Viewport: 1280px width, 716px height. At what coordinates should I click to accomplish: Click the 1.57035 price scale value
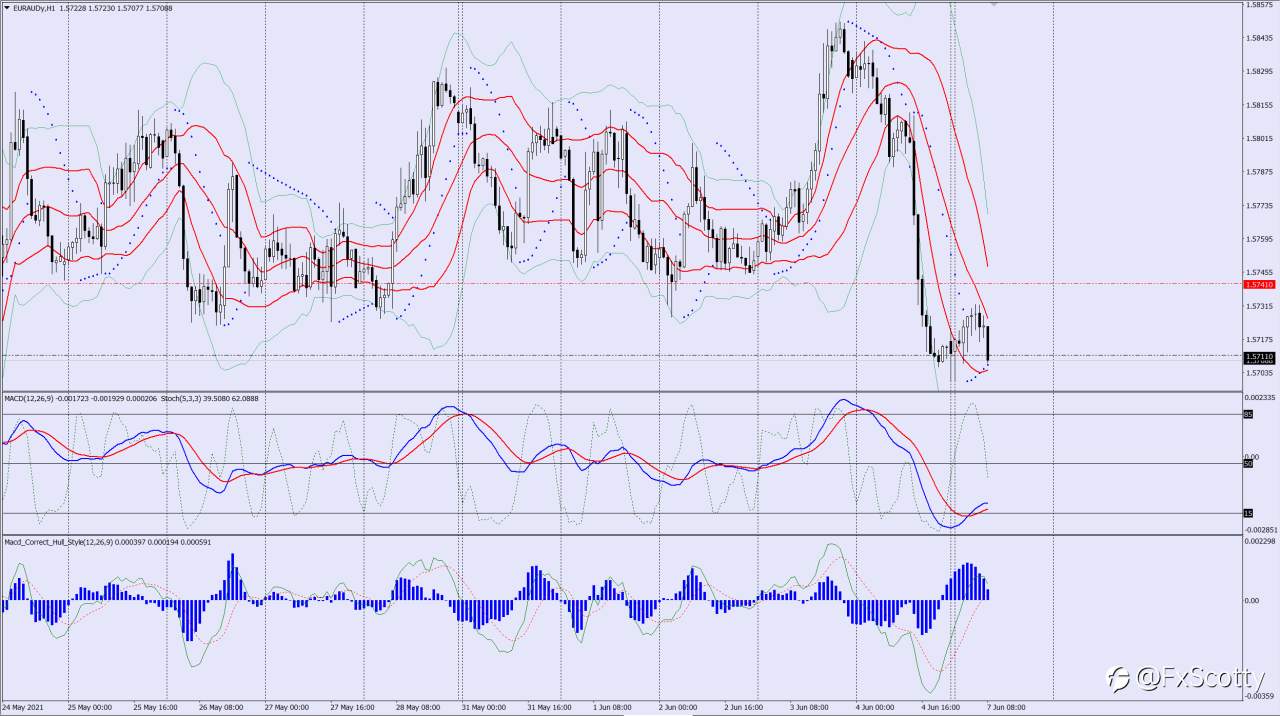[1259, 373]
